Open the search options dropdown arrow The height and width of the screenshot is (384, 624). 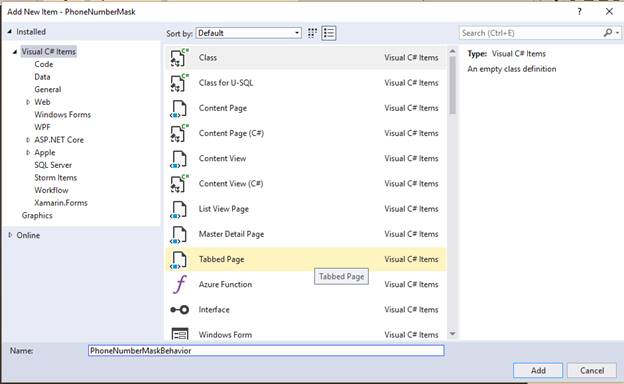coord(617,33)
